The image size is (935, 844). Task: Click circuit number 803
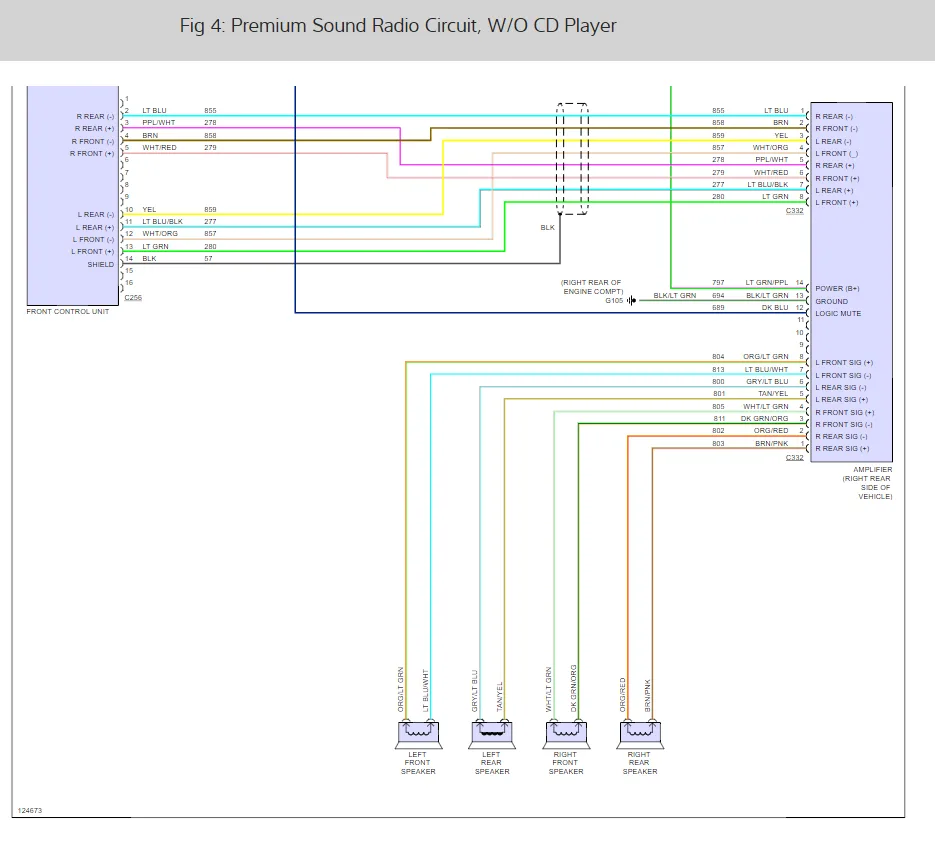click(718, 444)
